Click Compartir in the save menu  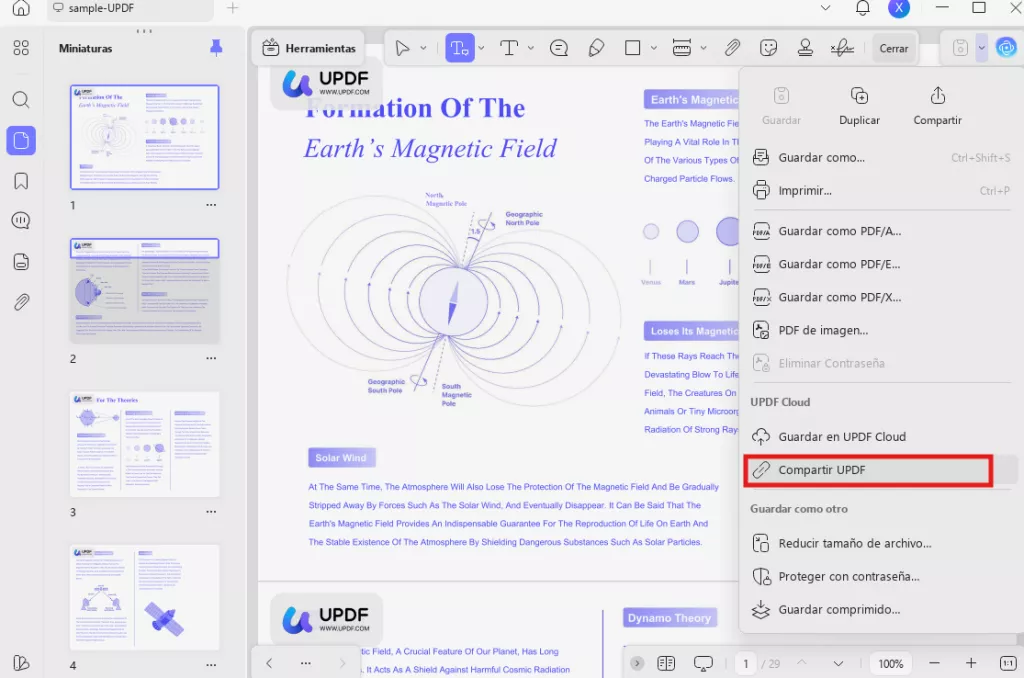pyautogui.click(x=937, y=106)
